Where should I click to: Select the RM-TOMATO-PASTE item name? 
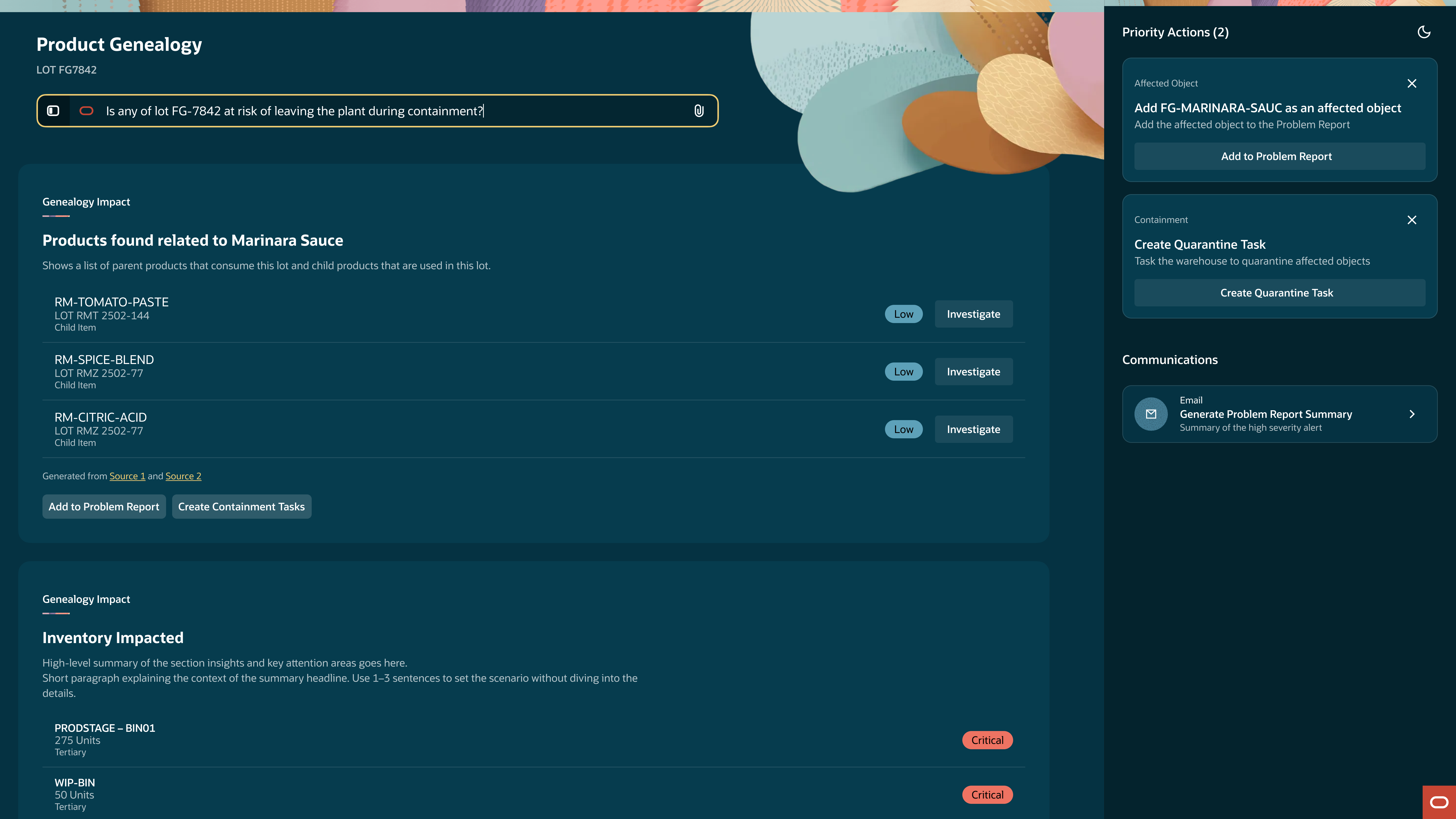[111, 302]
